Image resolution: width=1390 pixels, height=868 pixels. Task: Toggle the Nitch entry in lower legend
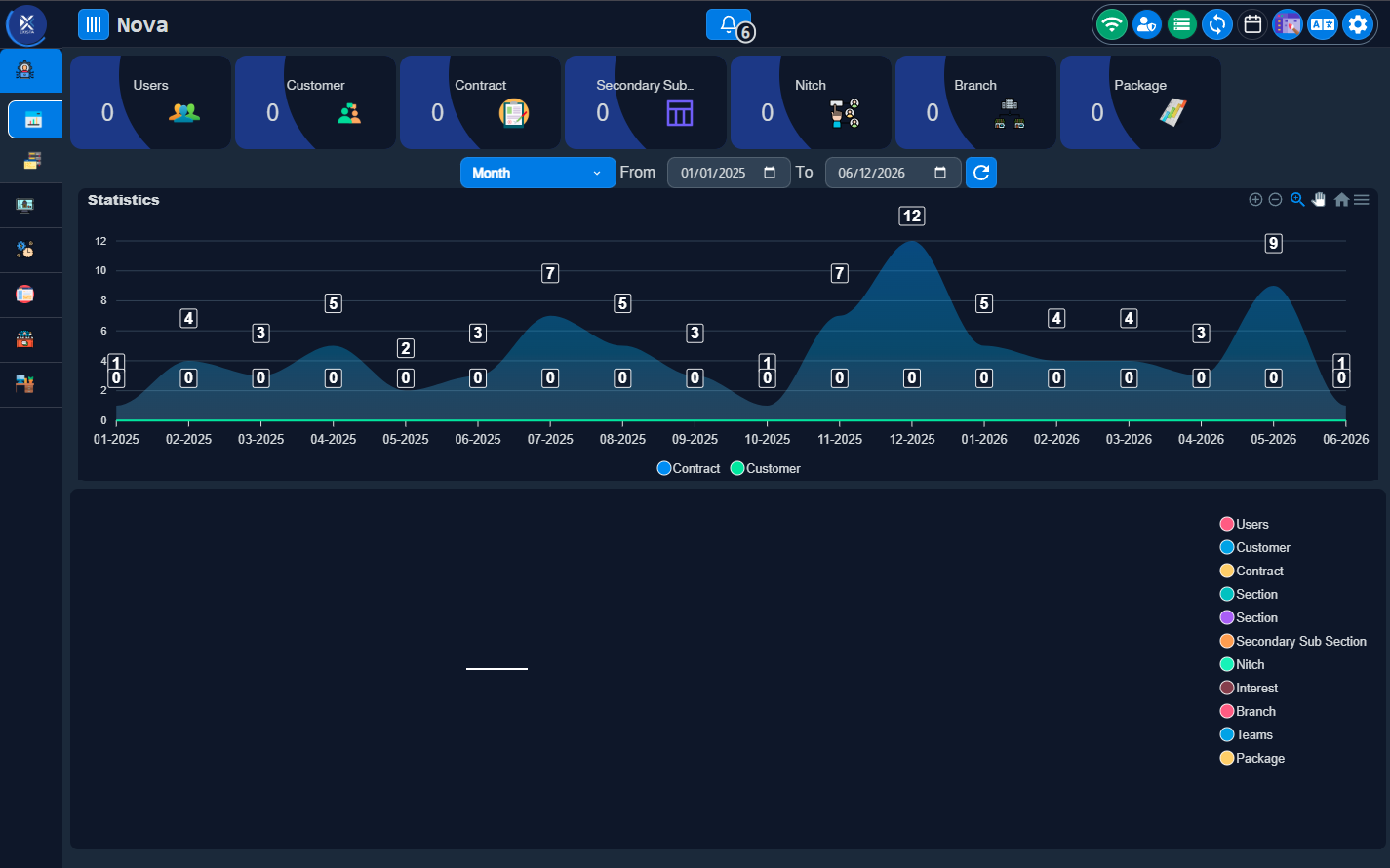(x=1243, y=664)
